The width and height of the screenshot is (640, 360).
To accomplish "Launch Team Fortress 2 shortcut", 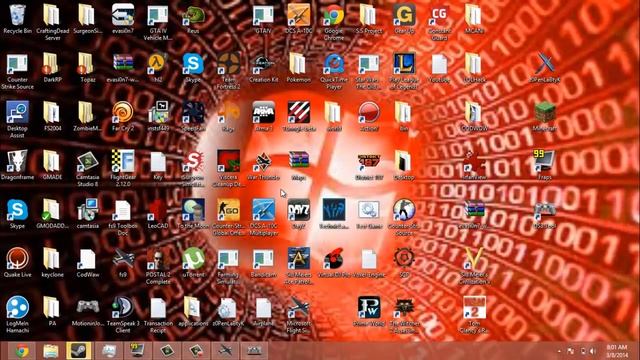I will coord(229,71).
